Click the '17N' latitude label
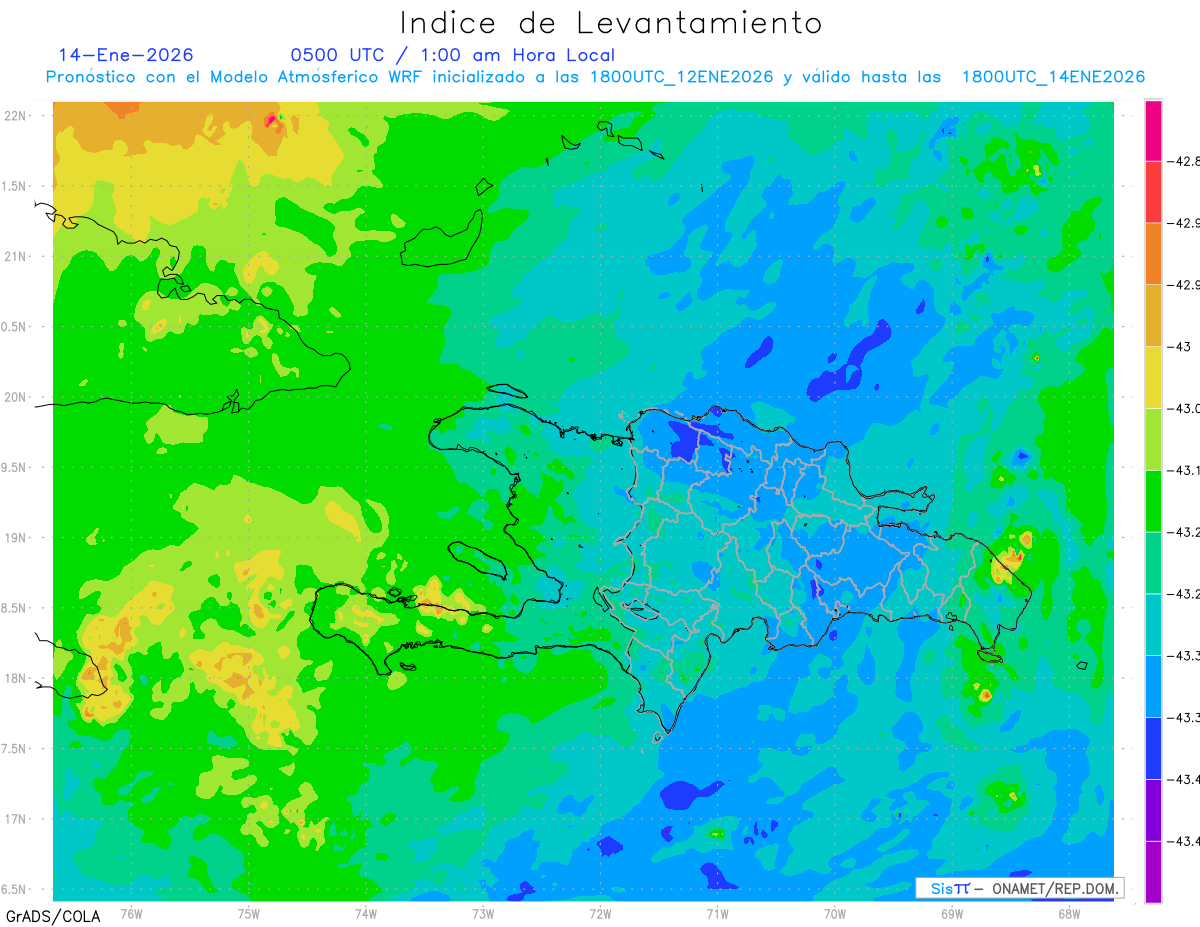The width and height of the screenshot is (1200, 927). [14, 819]
